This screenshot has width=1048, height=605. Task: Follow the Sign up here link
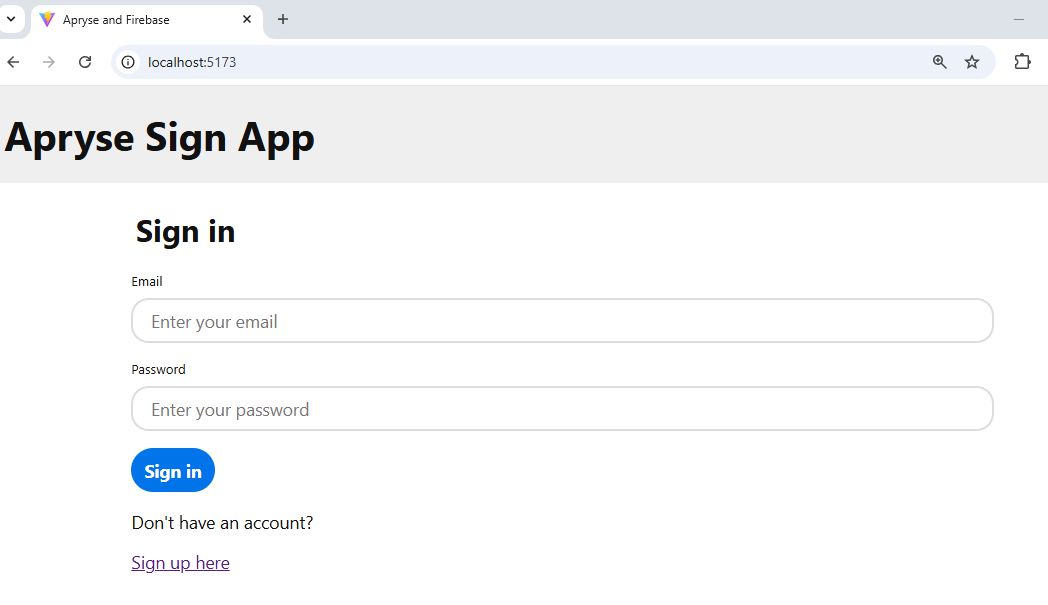[180, 563]
